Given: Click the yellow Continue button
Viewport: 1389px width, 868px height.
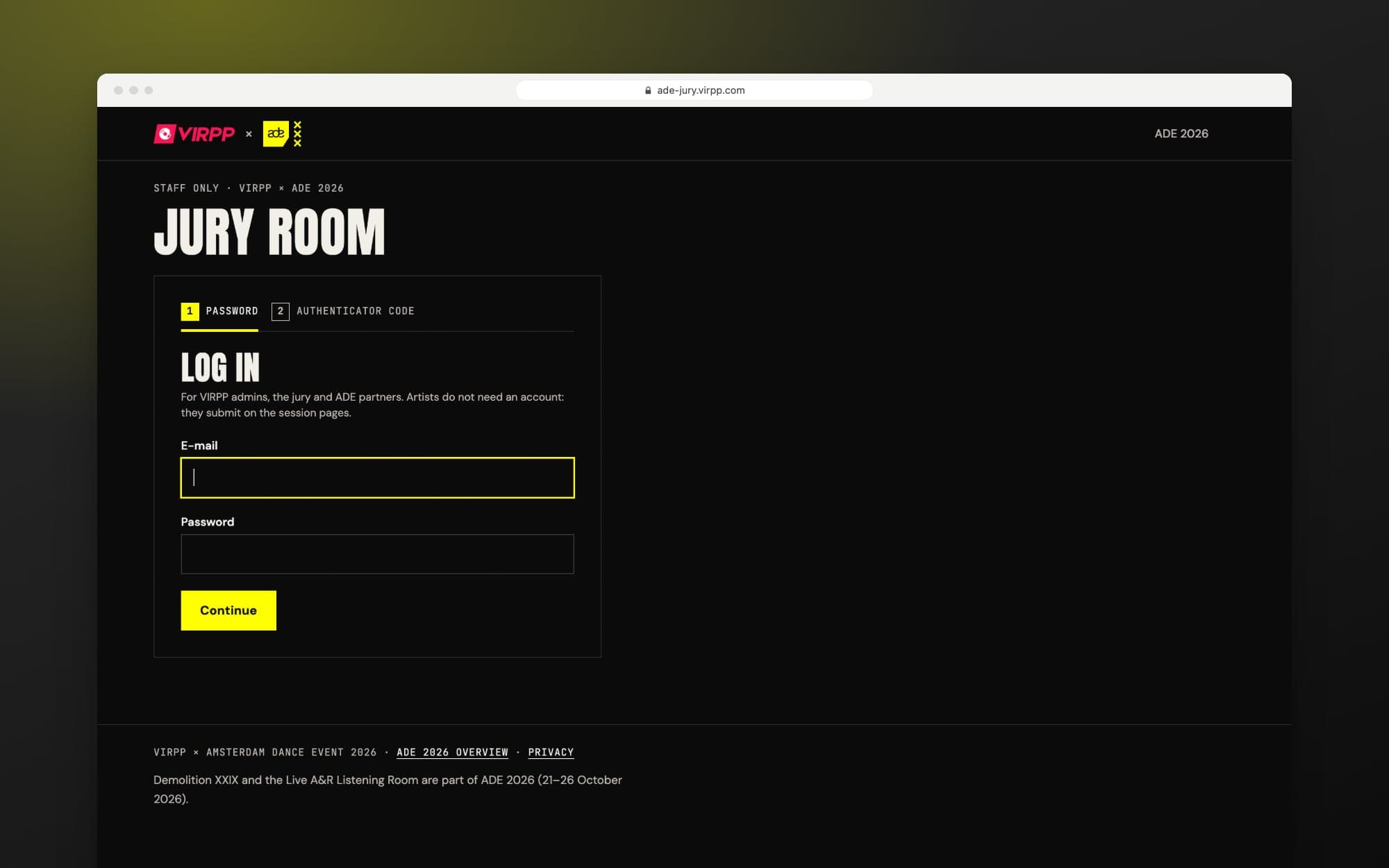Looking at the screenshot, I should (228, 610).
